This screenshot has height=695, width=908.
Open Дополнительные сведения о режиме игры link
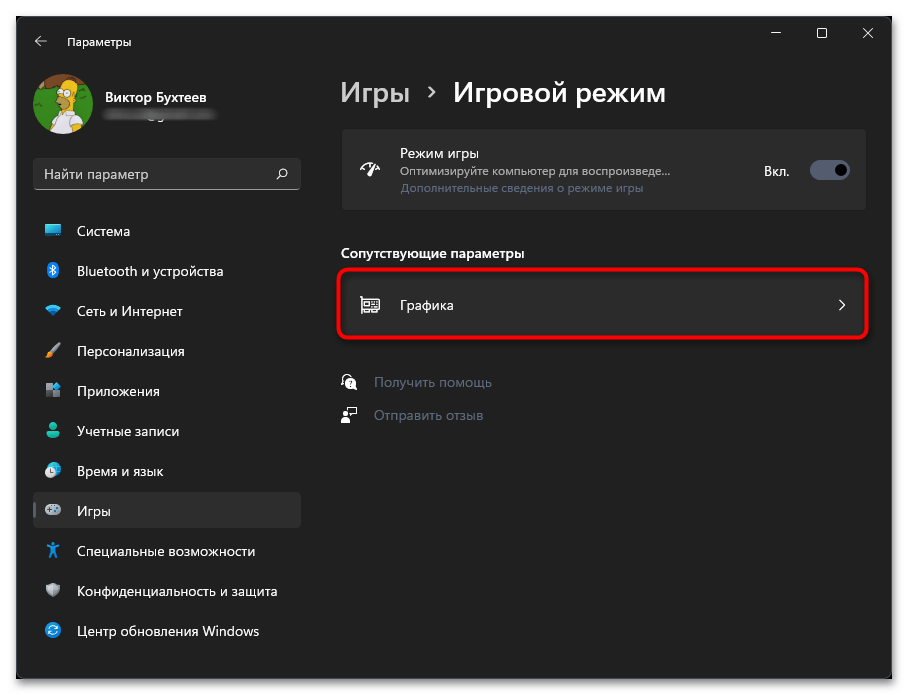[x=522, y=188]
